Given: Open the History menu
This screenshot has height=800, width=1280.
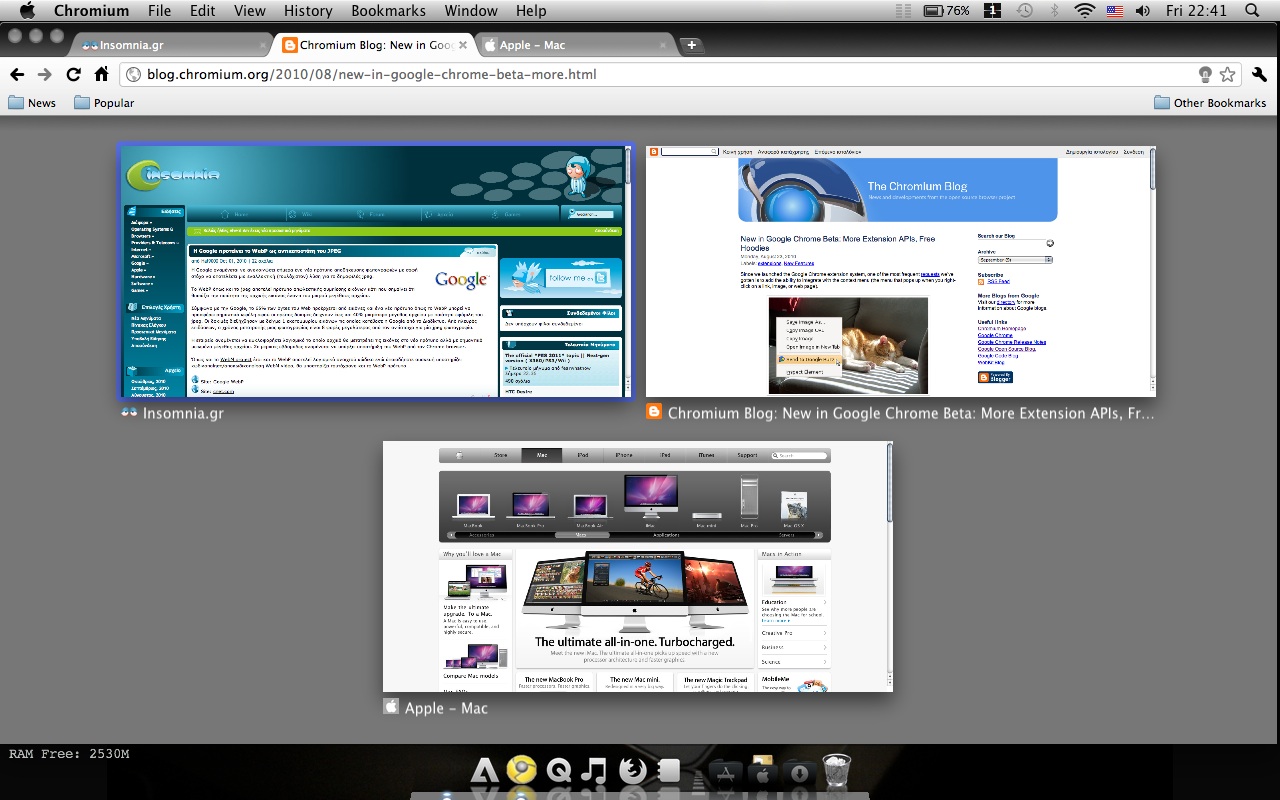Looking at the screenshot, I should pyautogui.click(x=308, y=11).
